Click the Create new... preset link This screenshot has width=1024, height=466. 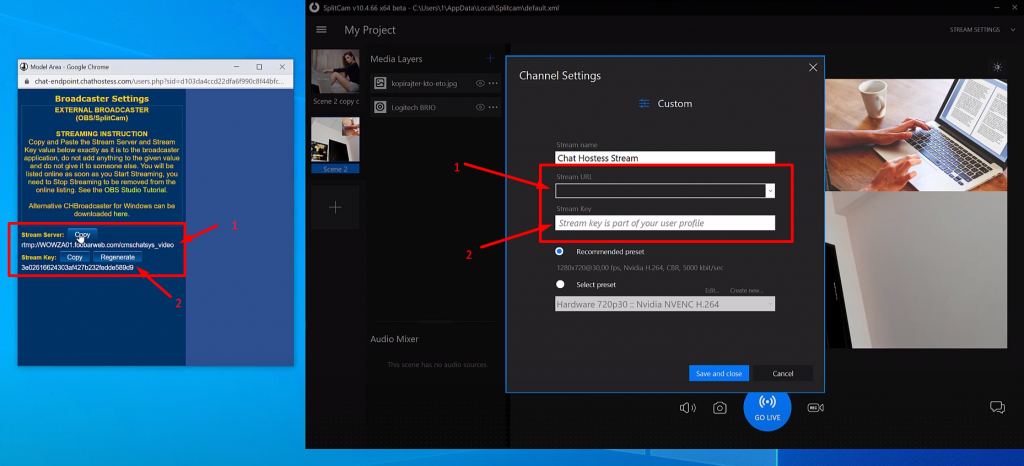point(746,290)
